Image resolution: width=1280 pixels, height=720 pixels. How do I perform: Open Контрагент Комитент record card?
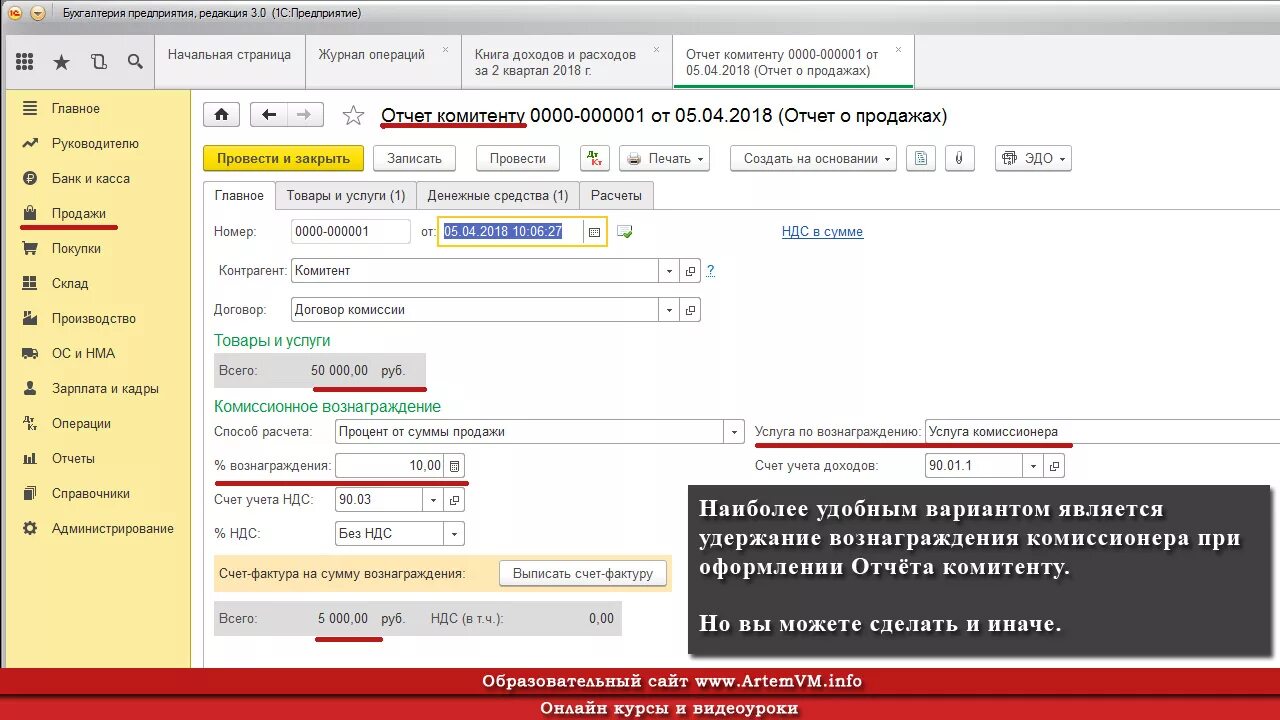(690, 271)
